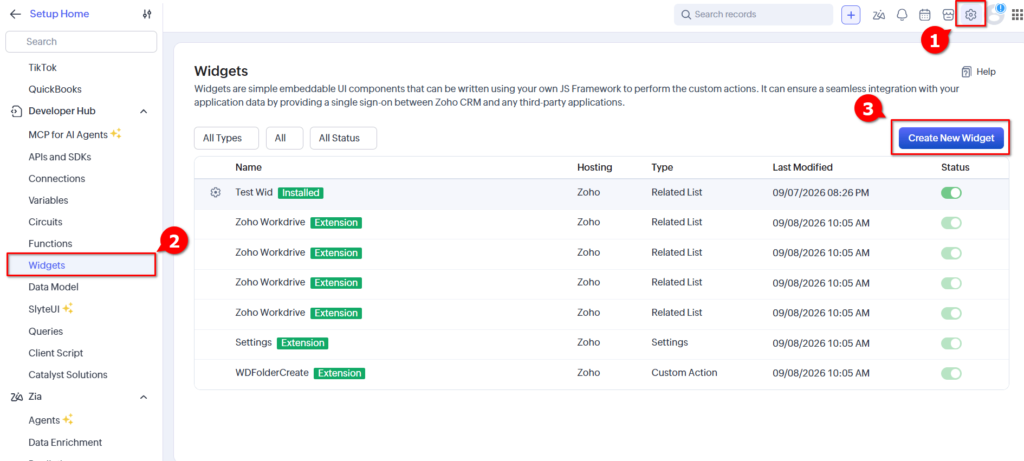Click the Test Wid widget name
Image resolution: width=1024 pixels, height=461 pixels.
point(254,193)
